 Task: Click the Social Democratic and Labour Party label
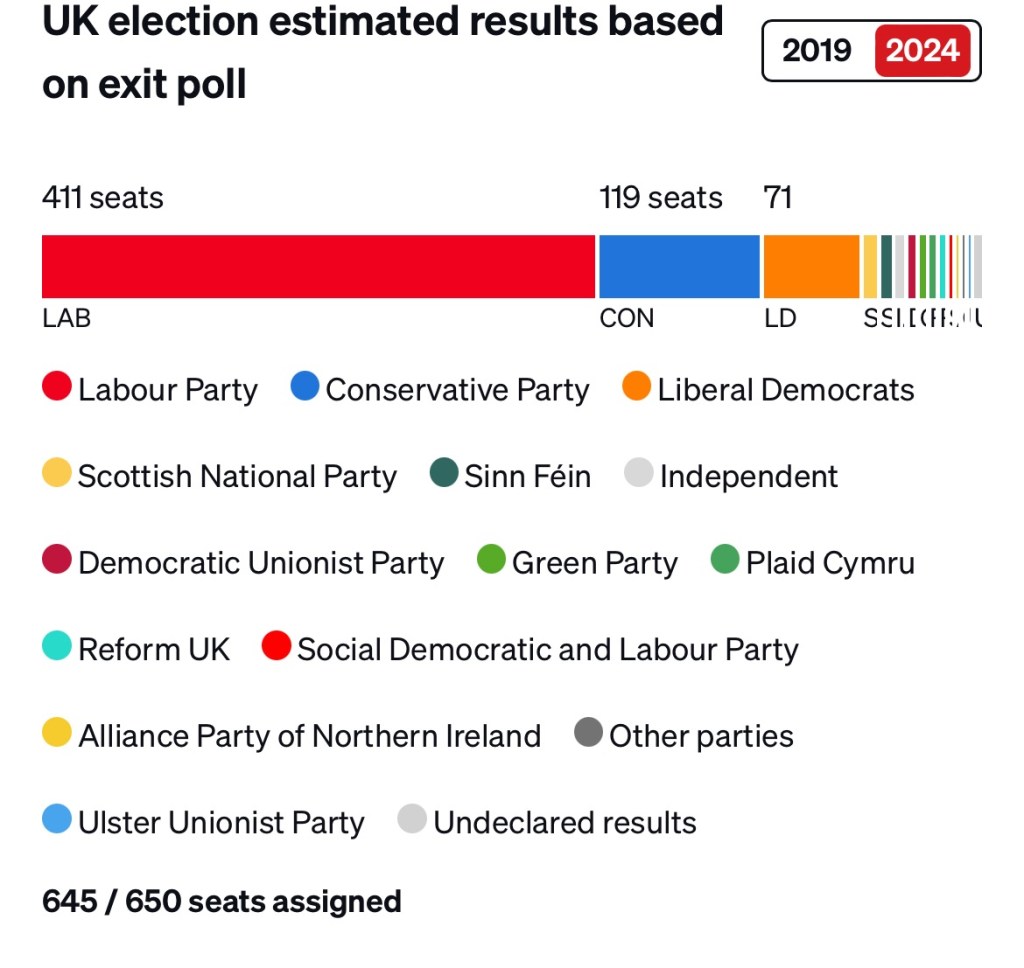(x=547, y=649)
